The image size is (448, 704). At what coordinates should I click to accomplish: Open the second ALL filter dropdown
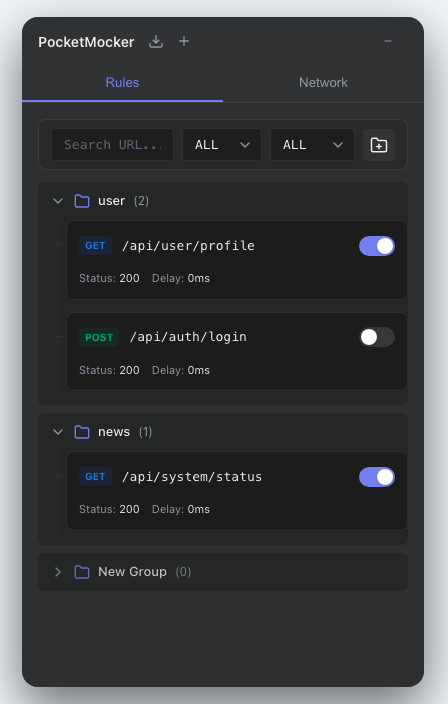click(312, 145)
